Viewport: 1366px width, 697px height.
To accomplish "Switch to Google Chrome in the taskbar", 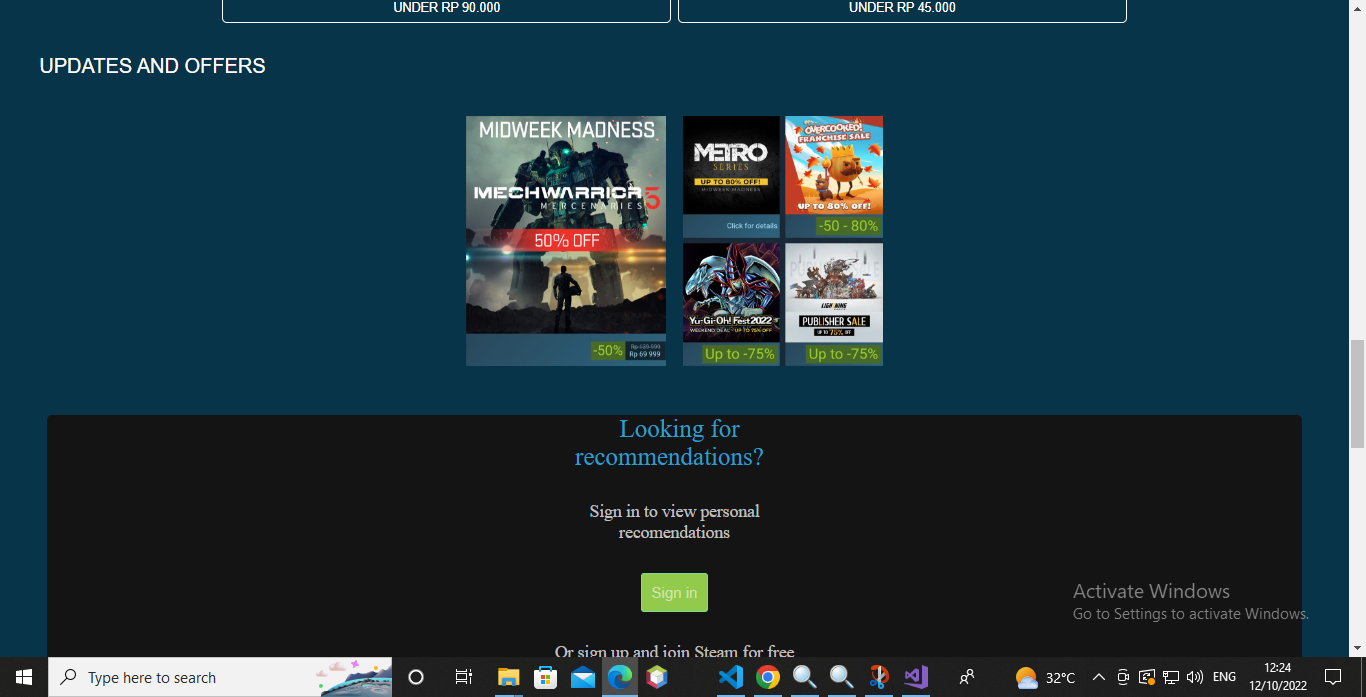I will 768,677.
